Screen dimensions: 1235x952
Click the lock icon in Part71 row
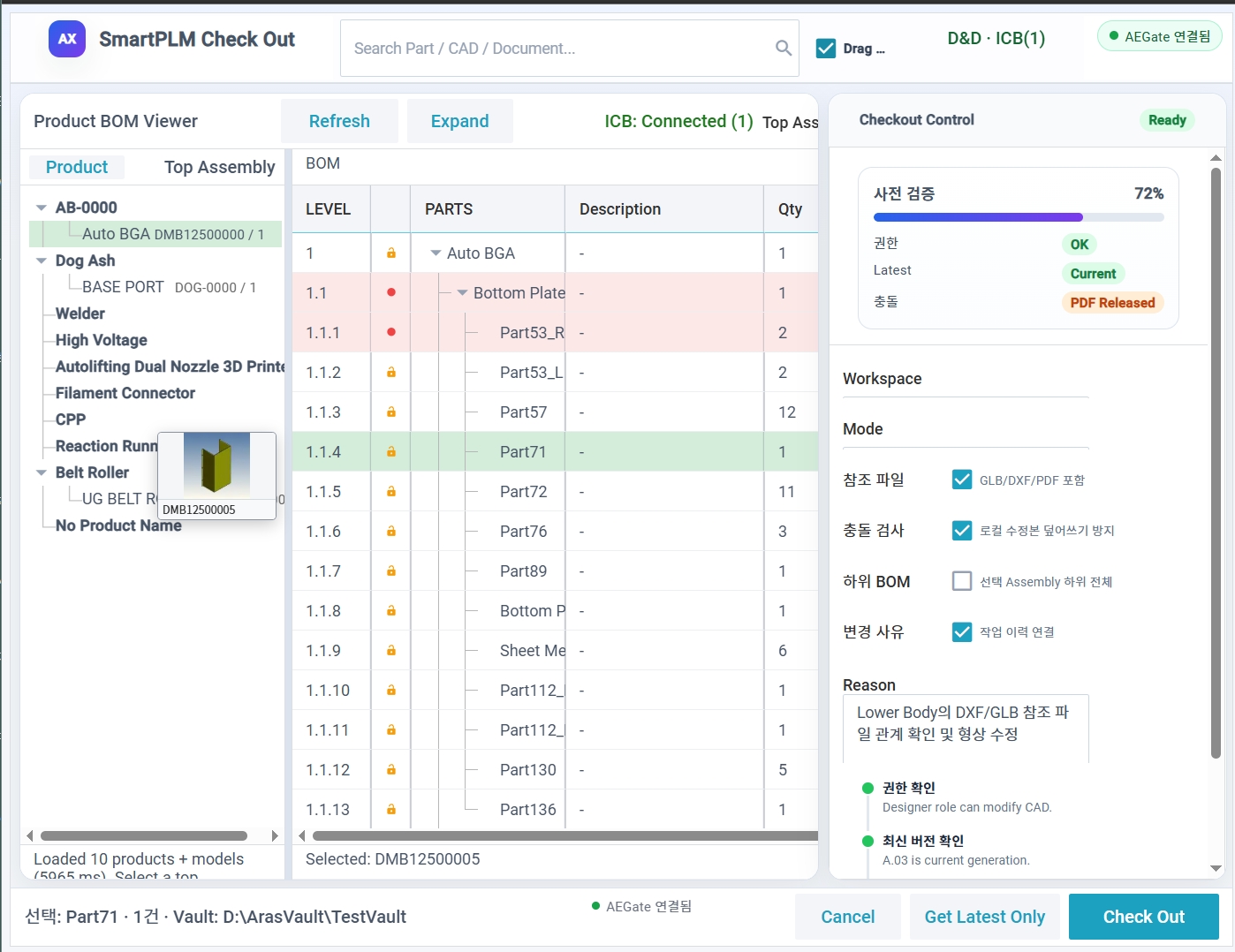pos(391,452)
